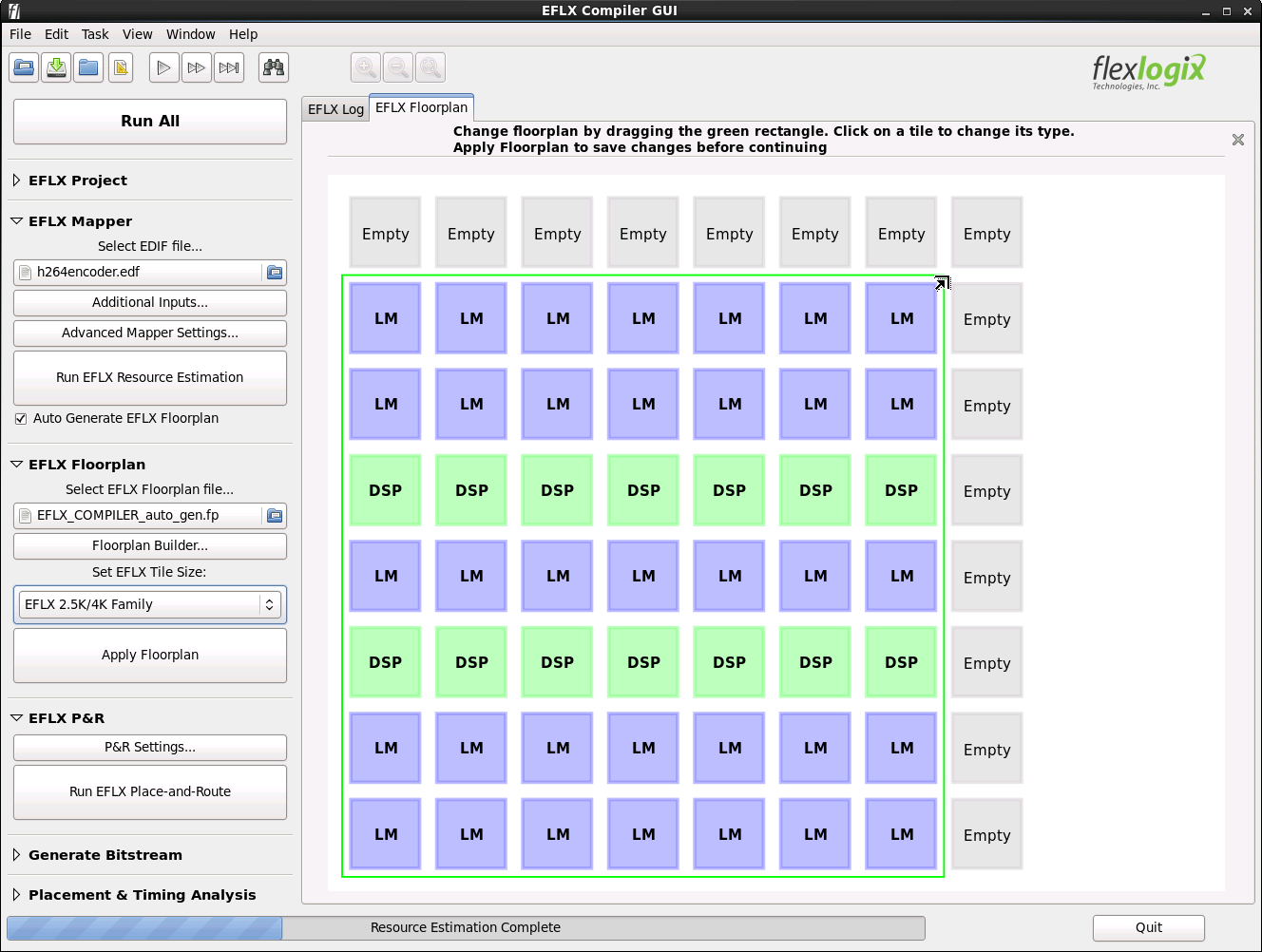
Task: Click the Empty tile right of bottom LM row
Action: point(987,834)
